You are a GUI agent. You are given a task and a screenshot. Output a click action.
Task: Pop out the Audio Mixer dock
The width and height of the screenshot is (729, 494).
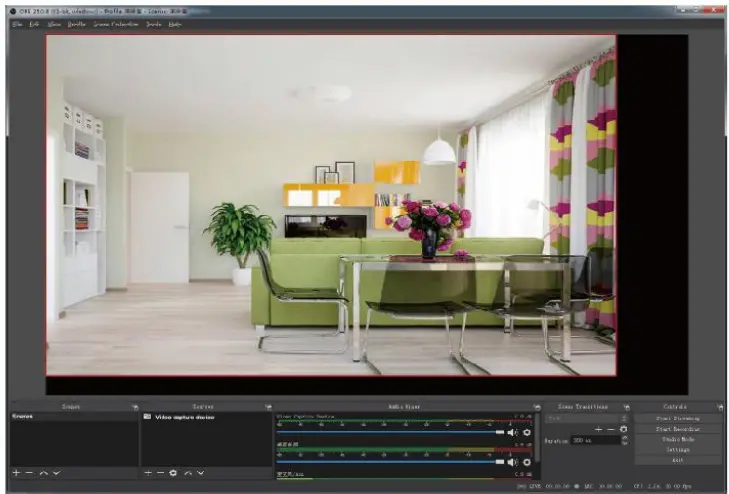pyautogui.click(x=537, y=407)
